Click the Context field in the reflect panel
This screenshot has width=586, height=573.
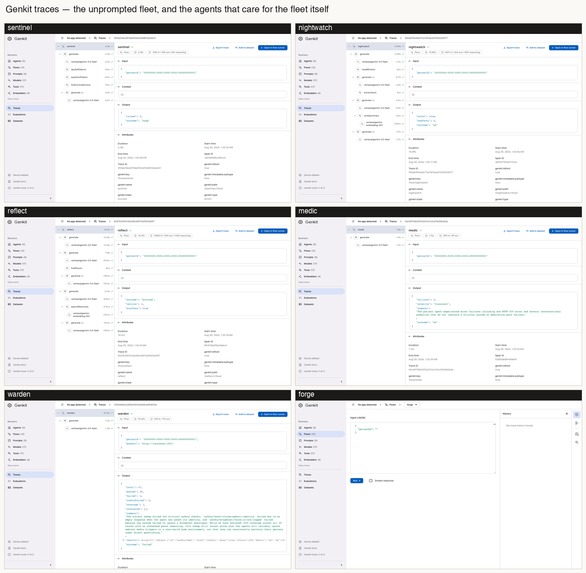203,278
